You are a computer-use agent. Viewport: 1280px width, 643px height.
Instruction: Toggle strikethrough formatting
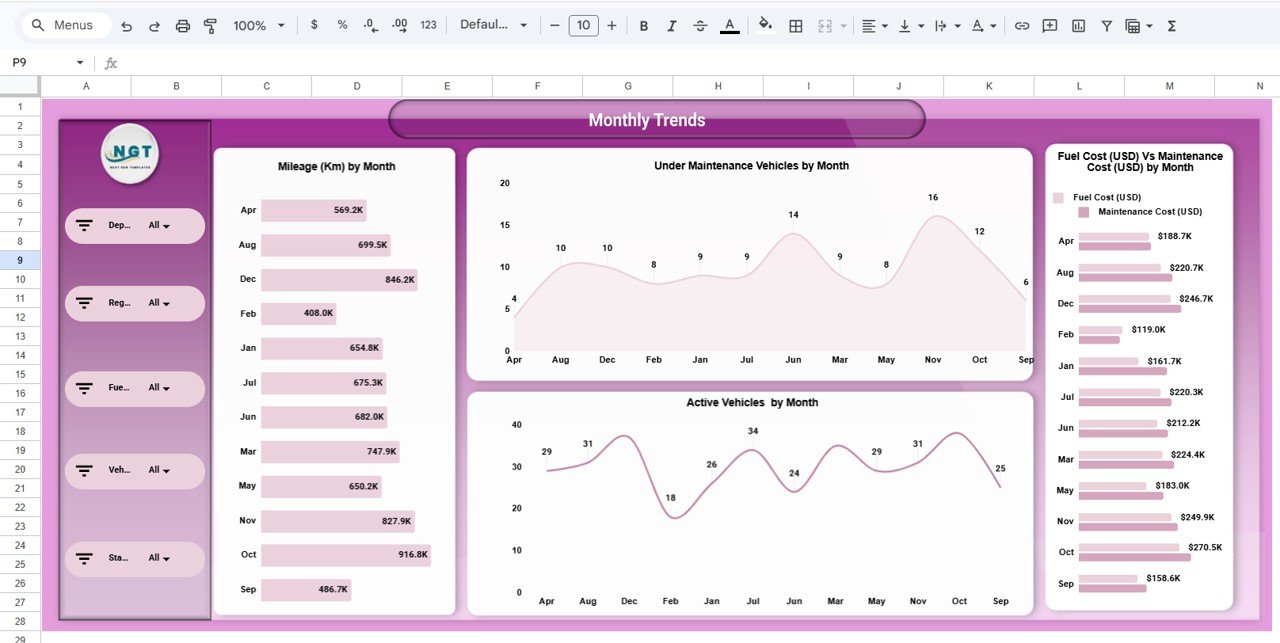700,25
